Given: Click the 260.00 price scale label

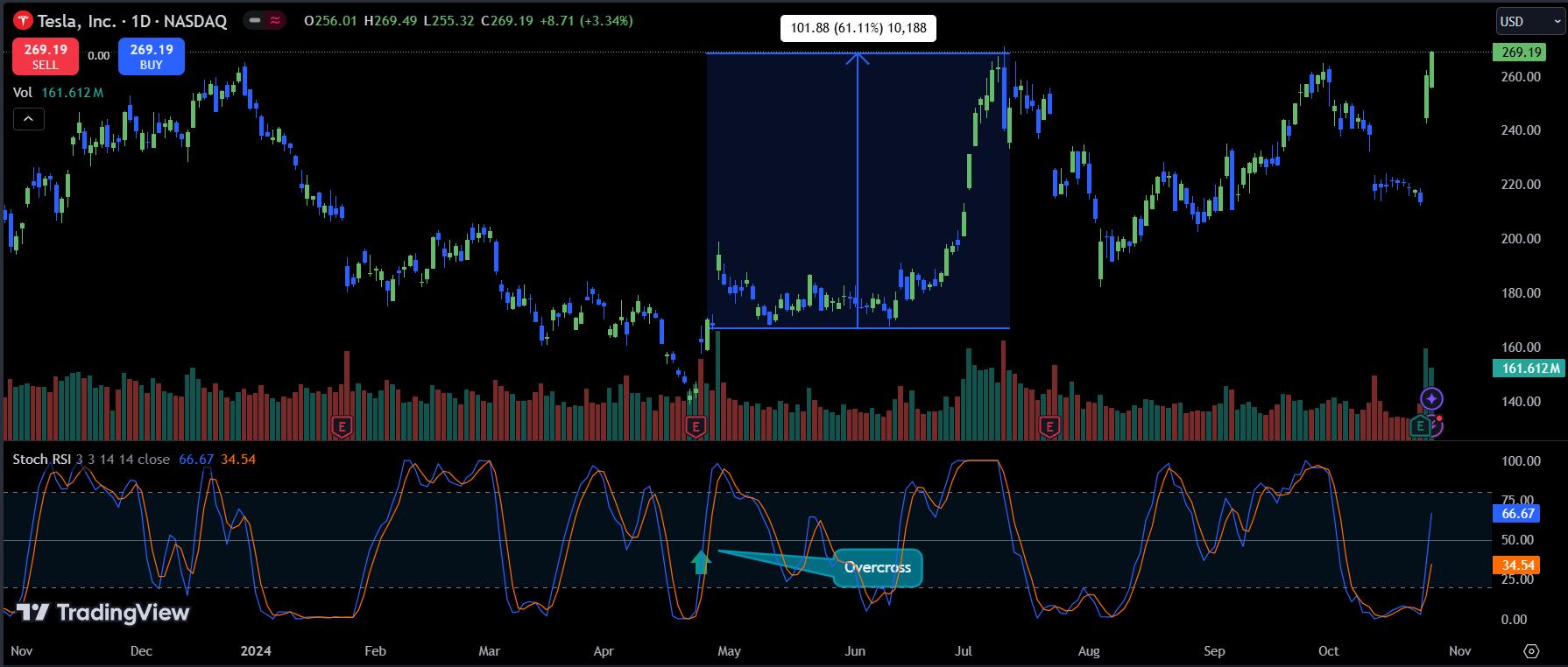Looking at the screenshot, I should pos(1521,77).
